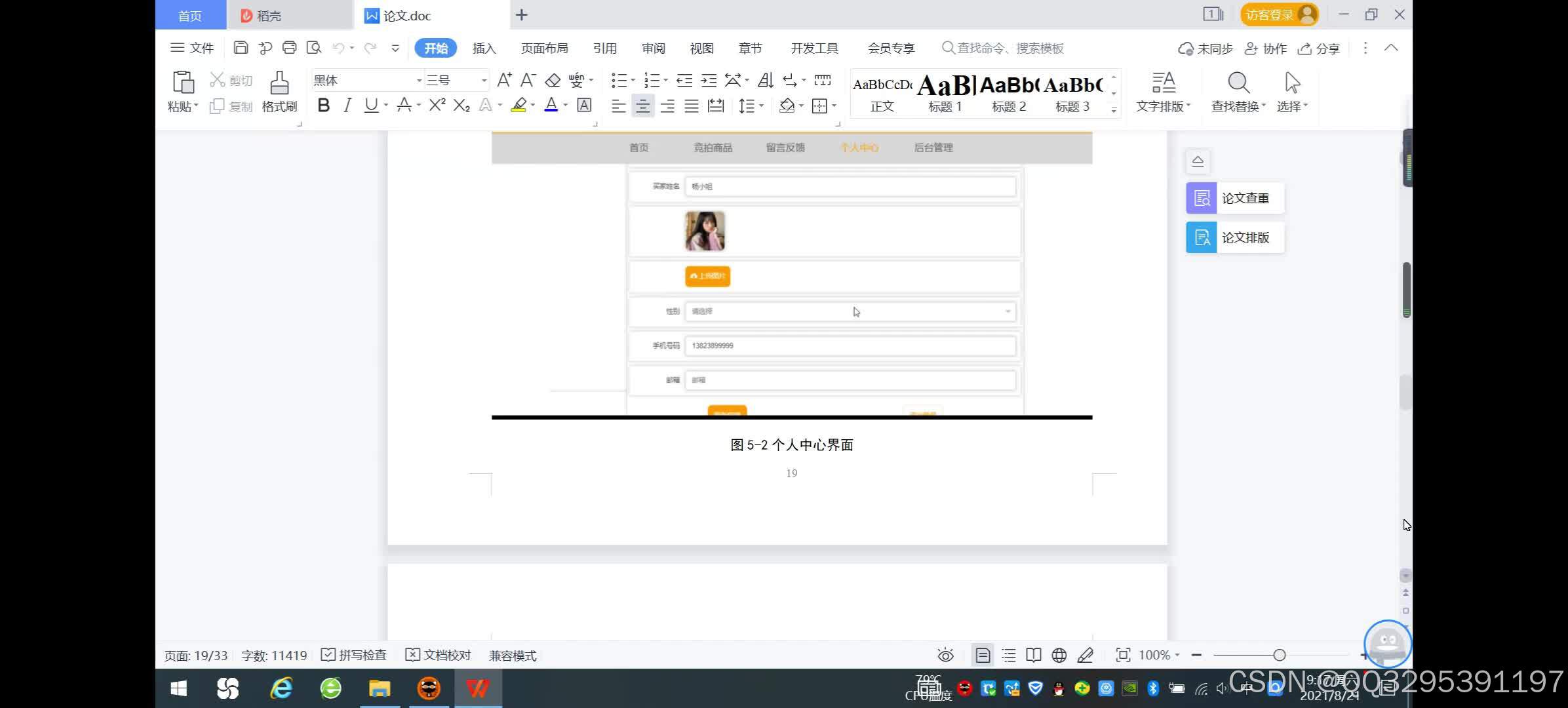Toggle Underline formatting

pyautogui.click(x=371, y=105)
